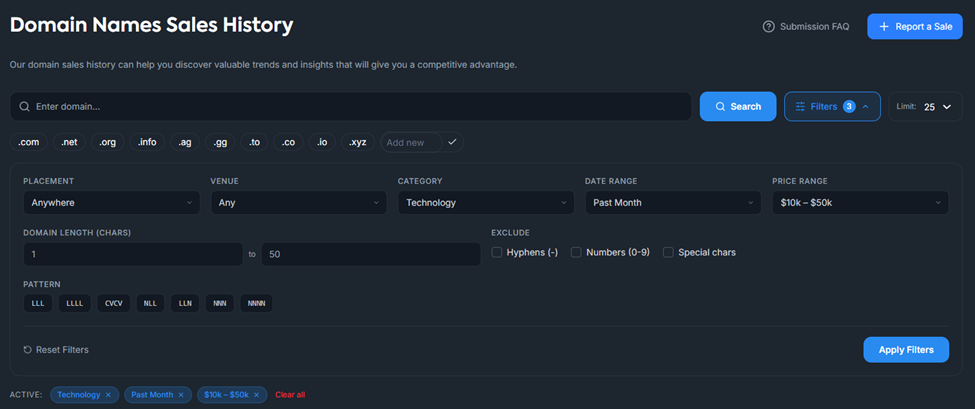
Task: Click the Reset Filters icon
Action: pyautogui.click(x=28, y=350)
